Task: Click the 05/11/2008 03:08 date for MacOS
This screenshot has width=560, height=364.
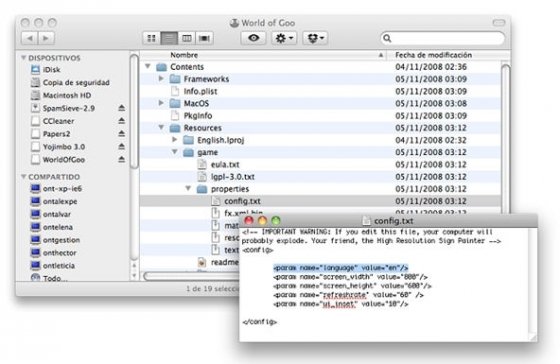Action: coord(431,103)
